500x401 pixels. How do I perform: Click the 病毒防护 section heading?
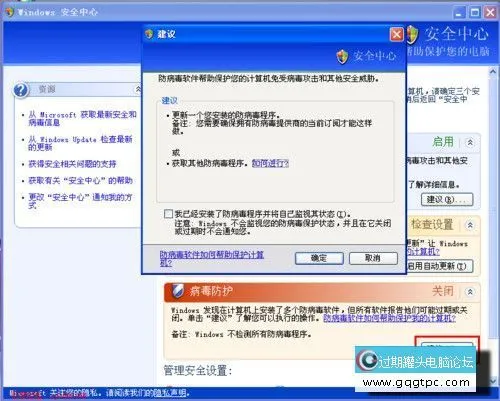pos(211,291)
